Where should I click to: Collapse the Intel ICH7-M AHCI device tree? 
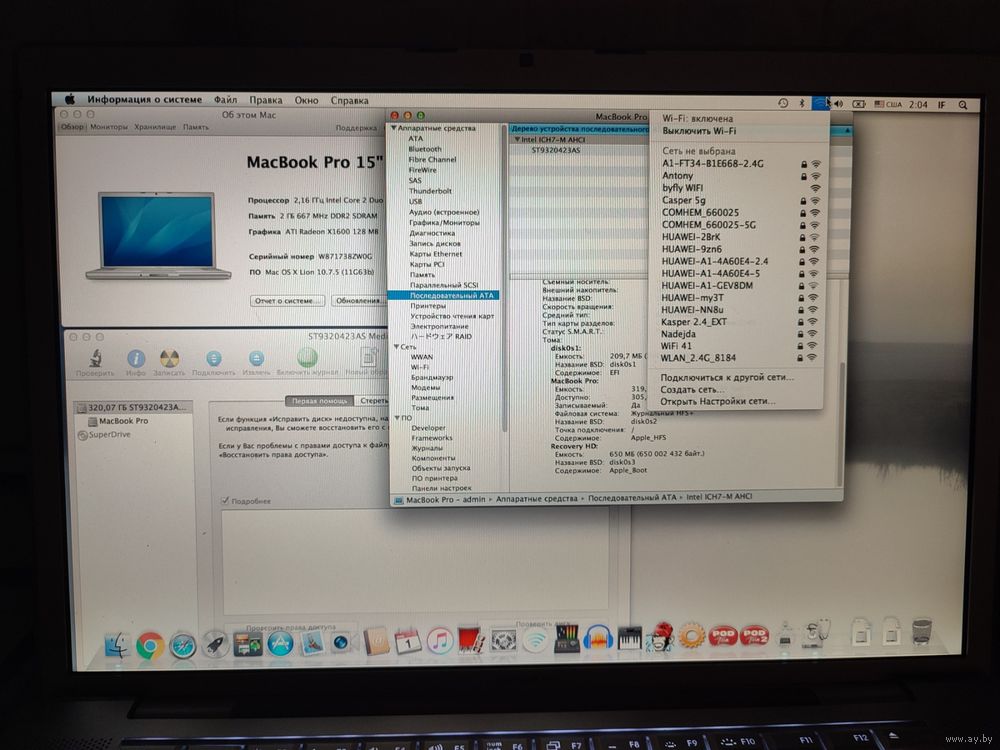point(517,139)
